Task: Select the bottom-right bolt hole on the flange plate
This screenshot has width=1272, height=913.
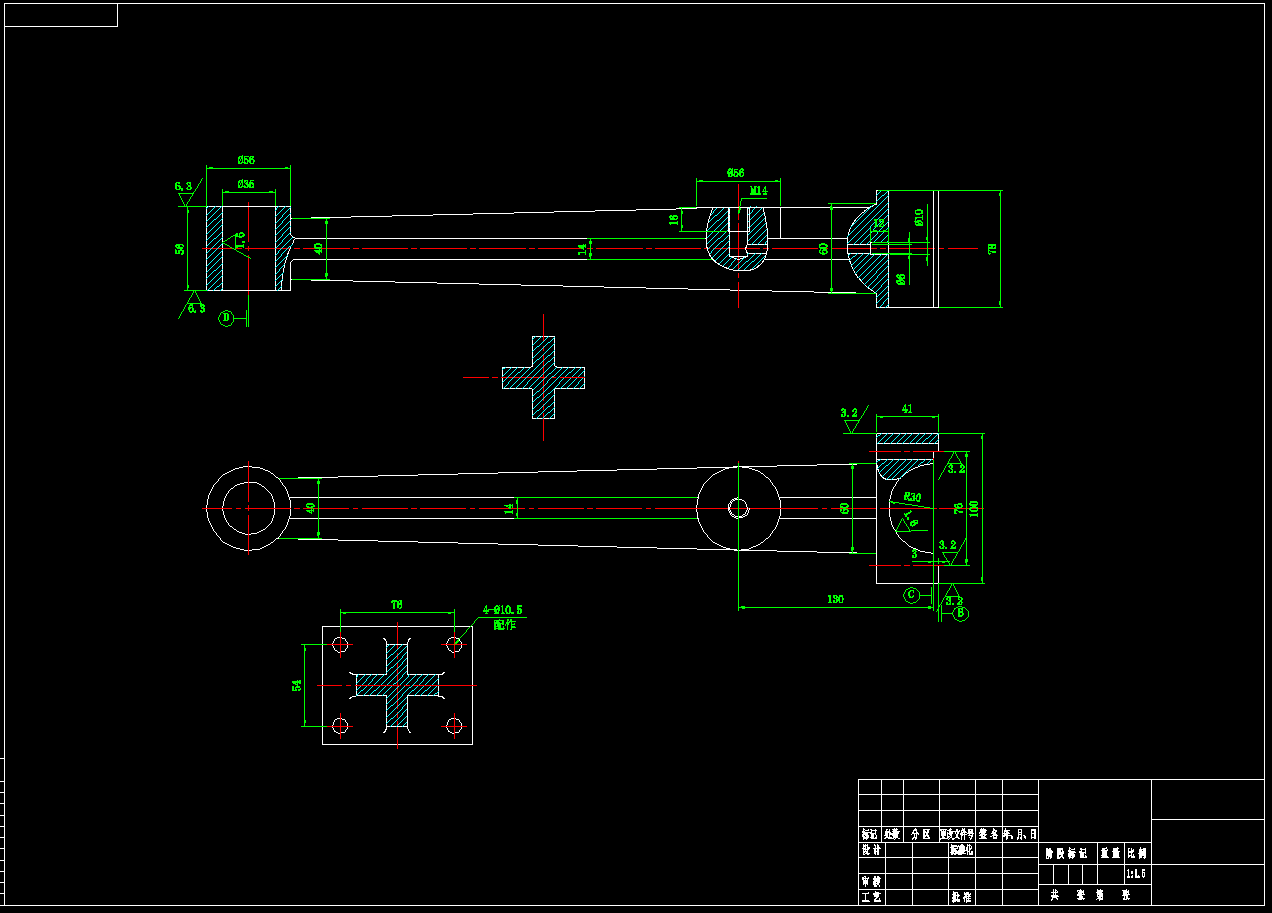Action: (x=454, y=725)
